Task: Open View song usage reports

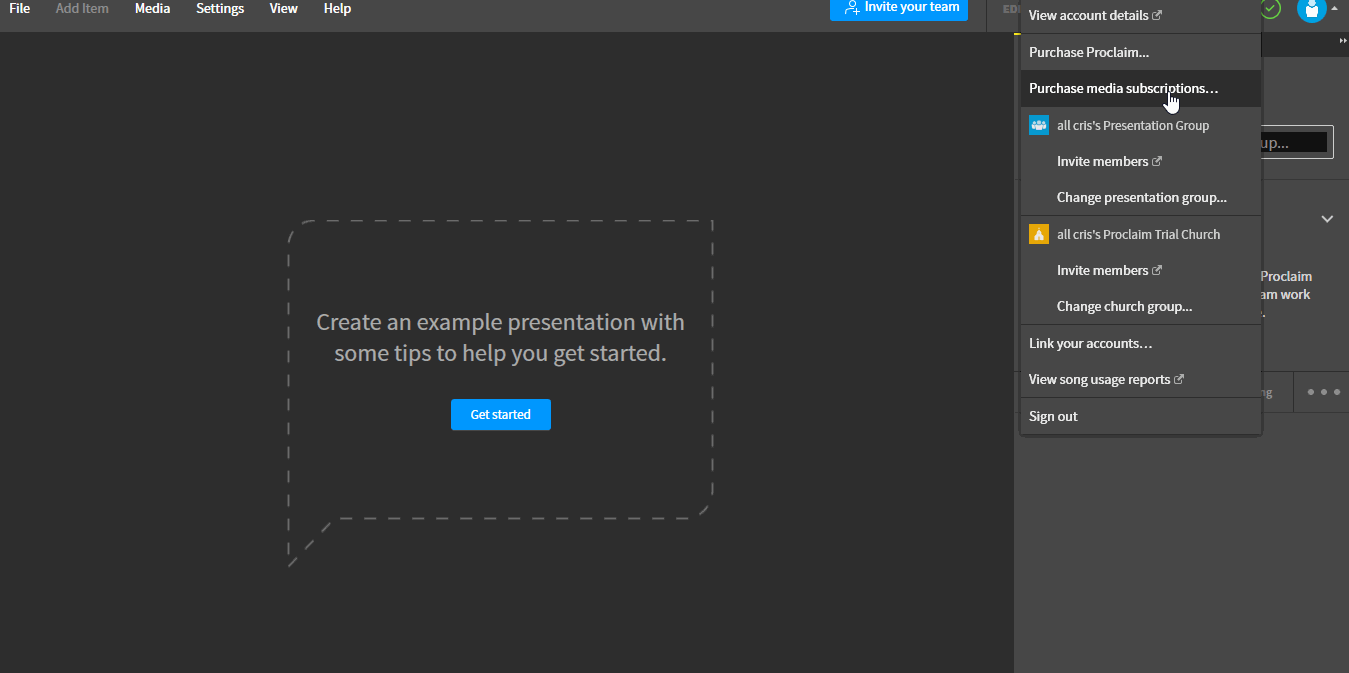Action: coord(1141,379)
